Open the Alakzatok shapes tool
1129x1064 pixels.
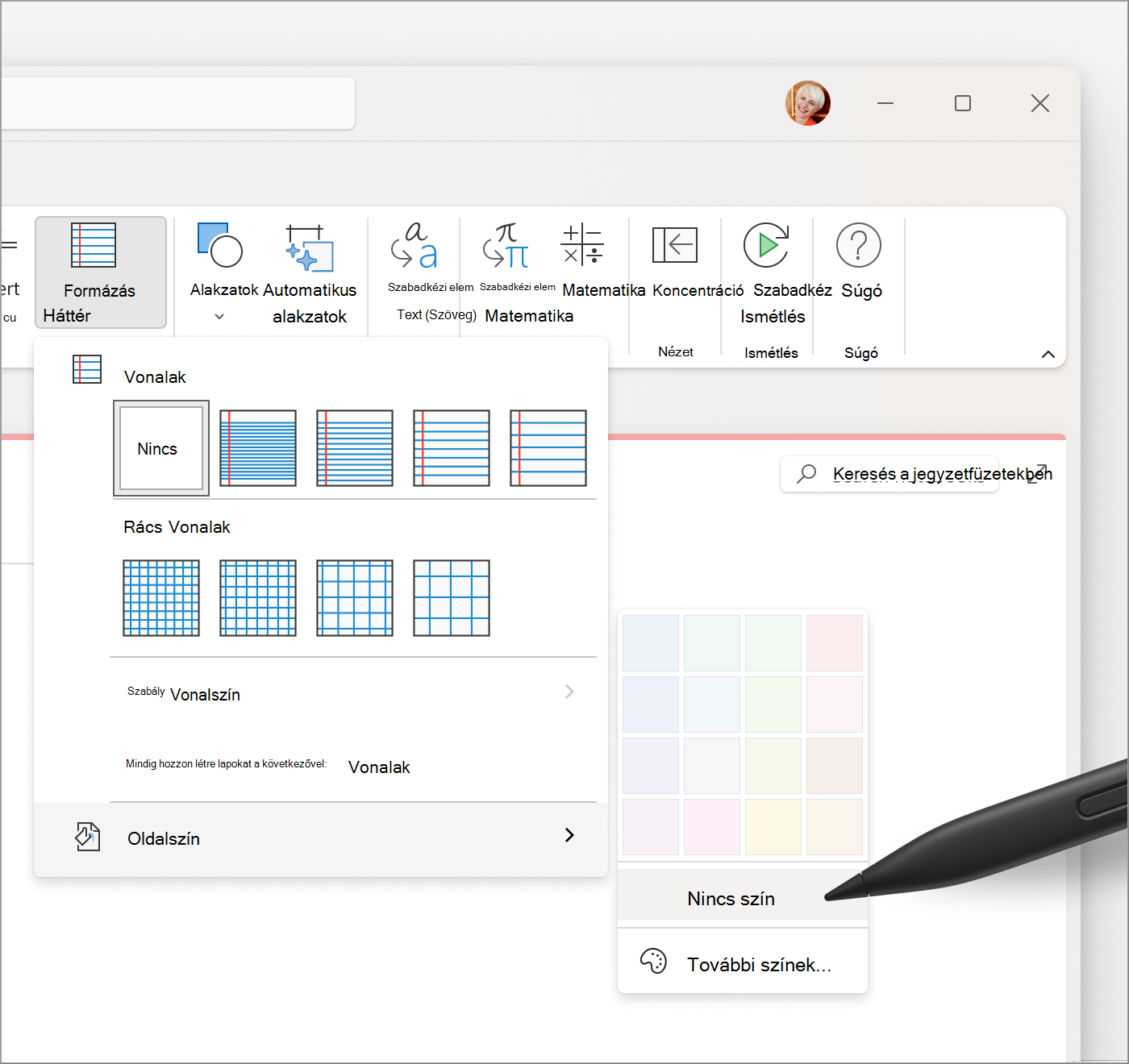coord(220,245)
